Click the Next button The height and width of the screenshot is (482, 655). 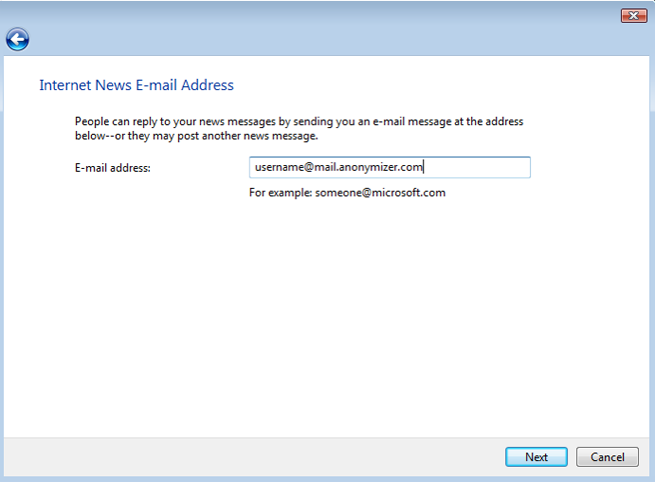536,457
